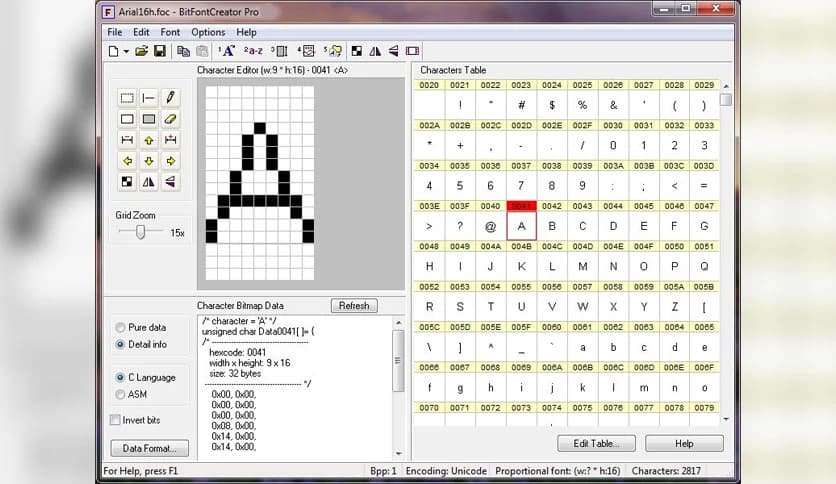Open the New file dropdown arrow
This screenshot has height=484, width=836.
(126, 52)
